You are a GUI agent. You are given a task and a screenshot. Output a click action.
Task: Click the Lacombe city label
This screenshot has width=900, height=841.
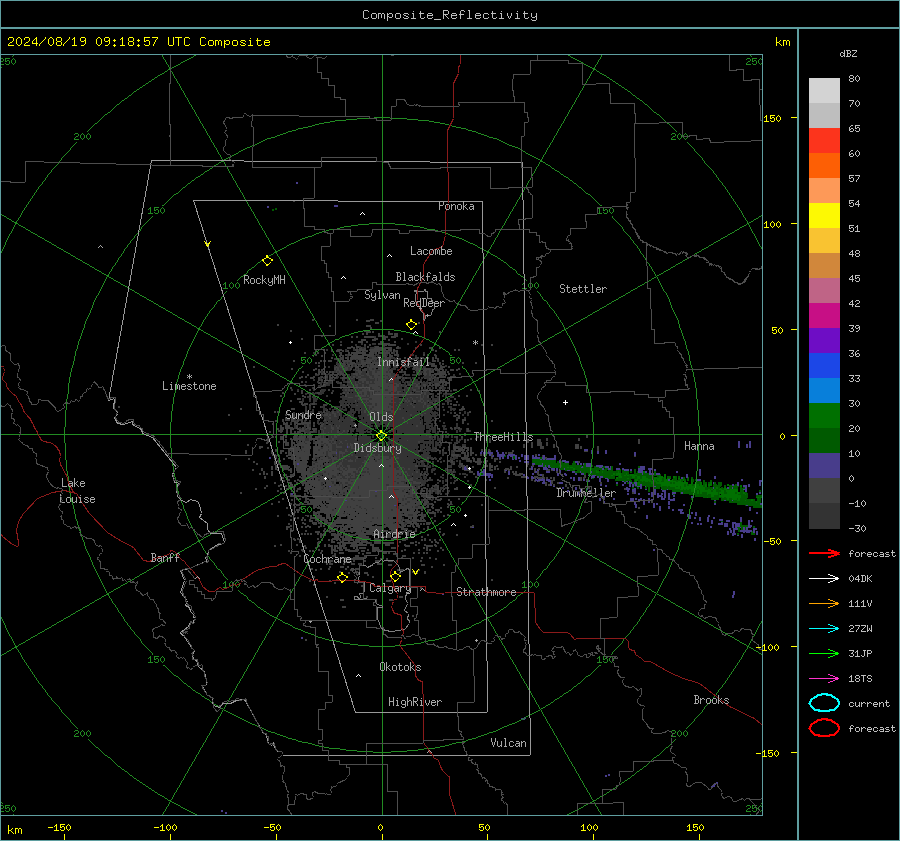coord(431,251)
